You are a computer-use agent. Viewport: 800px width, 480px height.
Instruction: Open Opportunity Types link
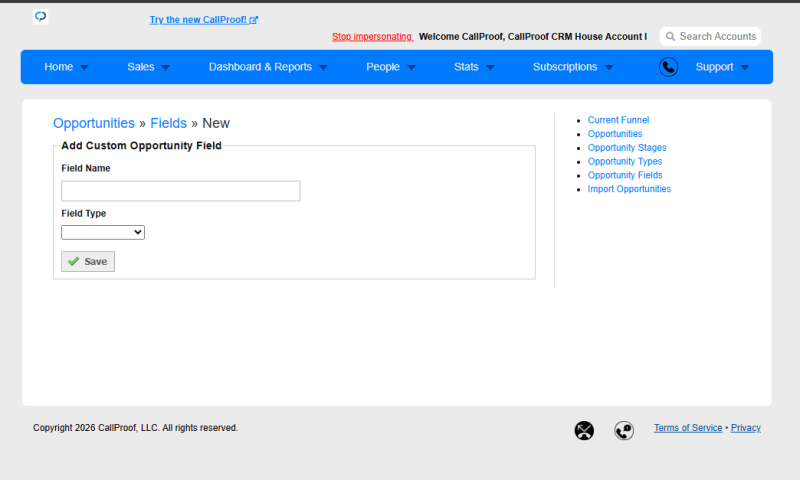point(624,161)
